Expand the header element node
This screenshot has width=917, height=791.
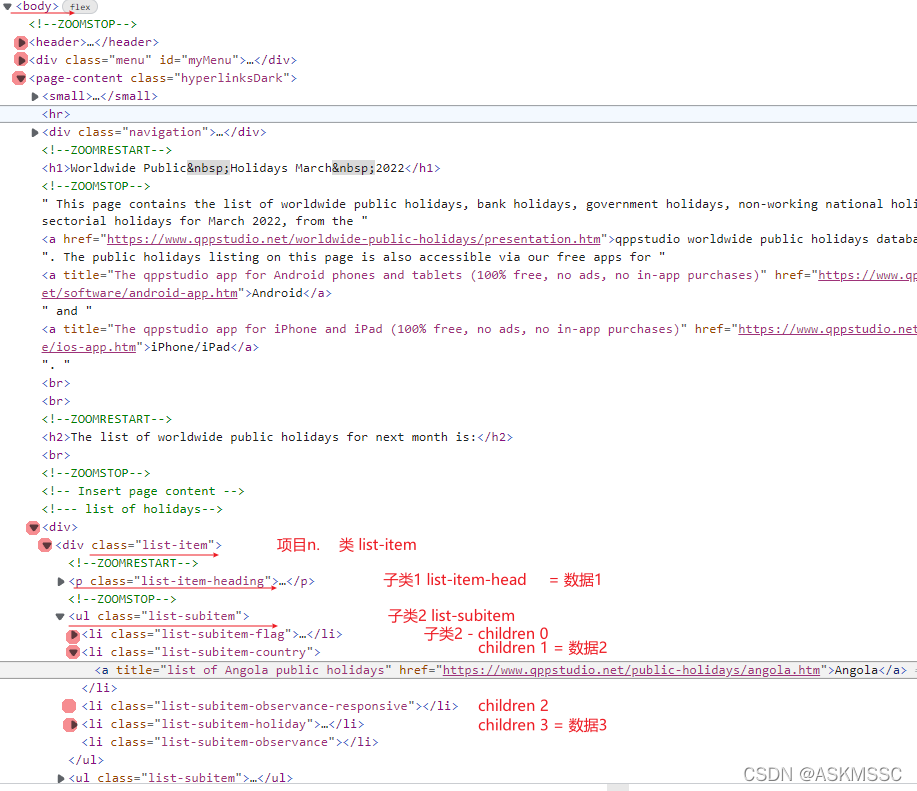[21, 42]
